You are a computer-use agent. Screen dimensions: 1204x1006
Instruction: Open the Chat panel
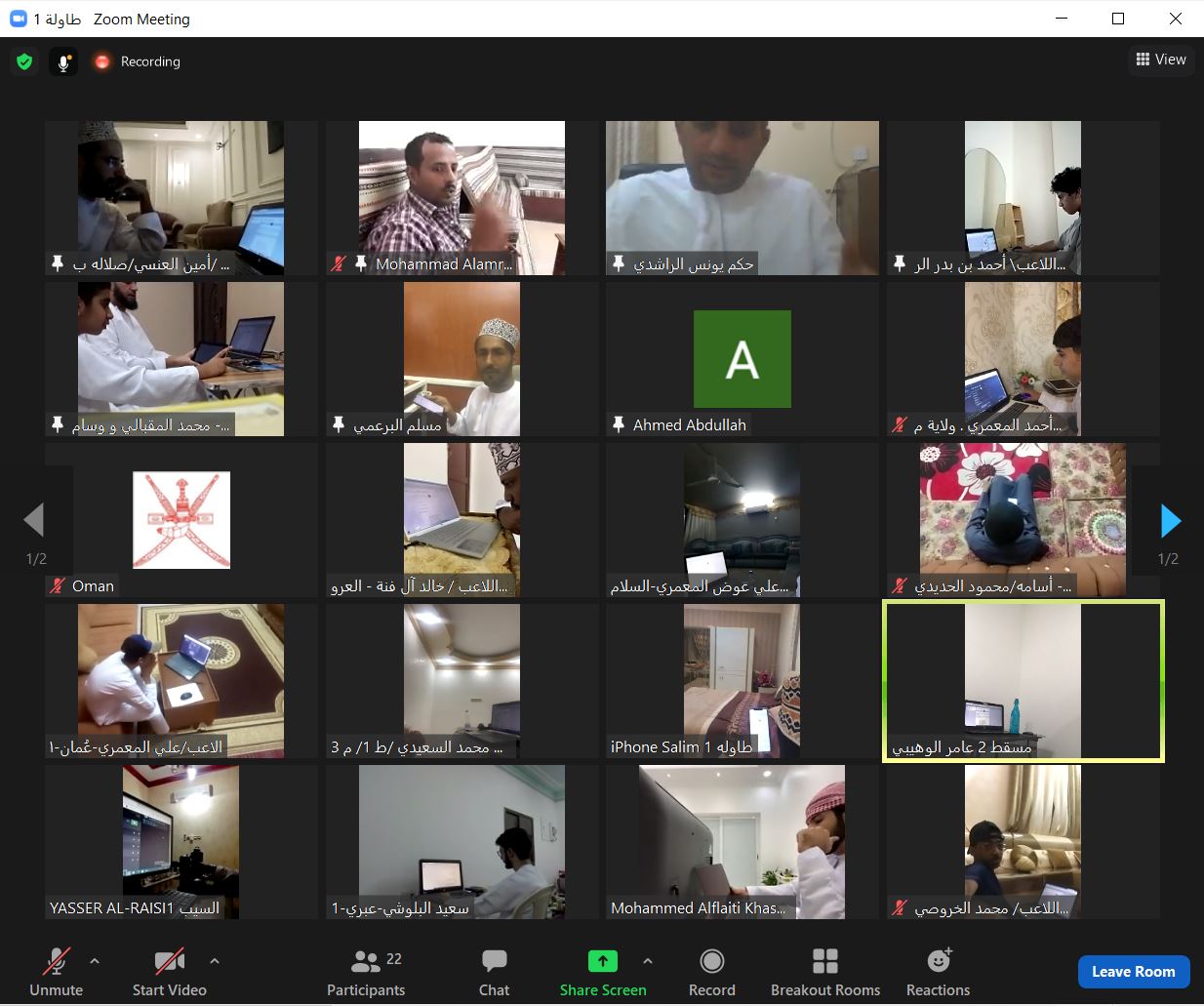click(x=494, y=973)
